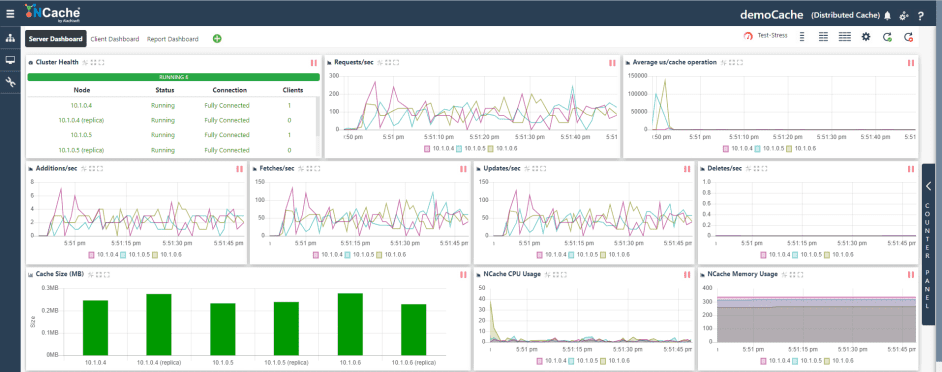Select node 10.1.0.5 in Cluster Health
942x372 pixels.
[x=82, y=135]
